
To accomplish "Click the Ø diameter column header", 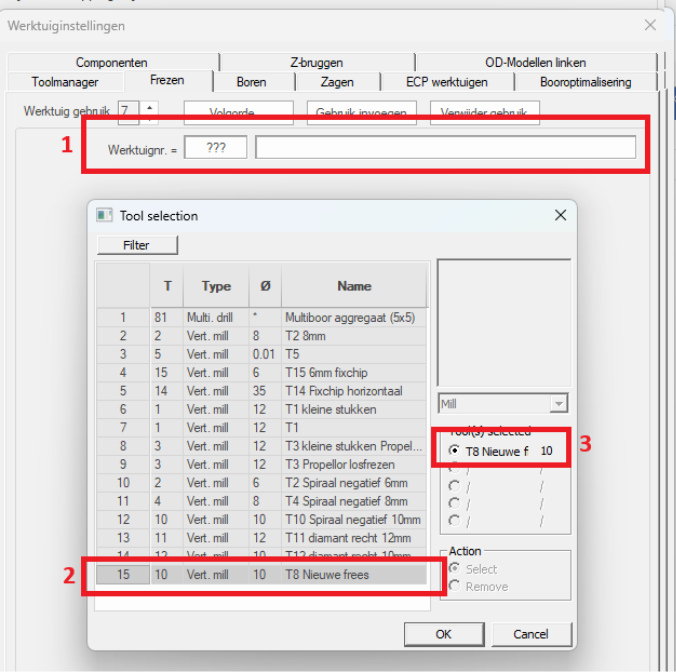I will pyautogui.click(x=266, y=286).
